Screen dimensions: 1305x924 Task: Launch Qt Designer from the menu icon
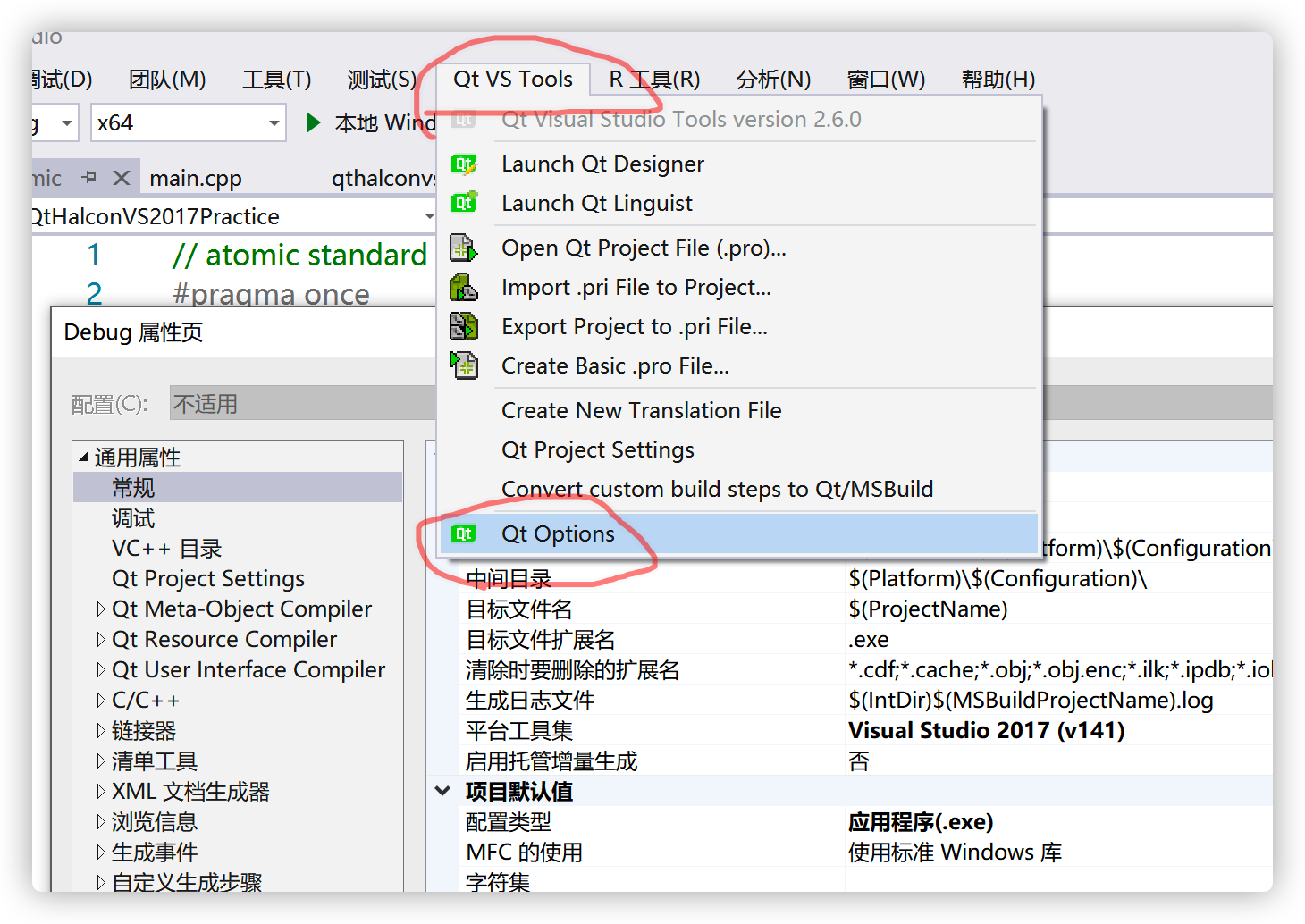464,164
